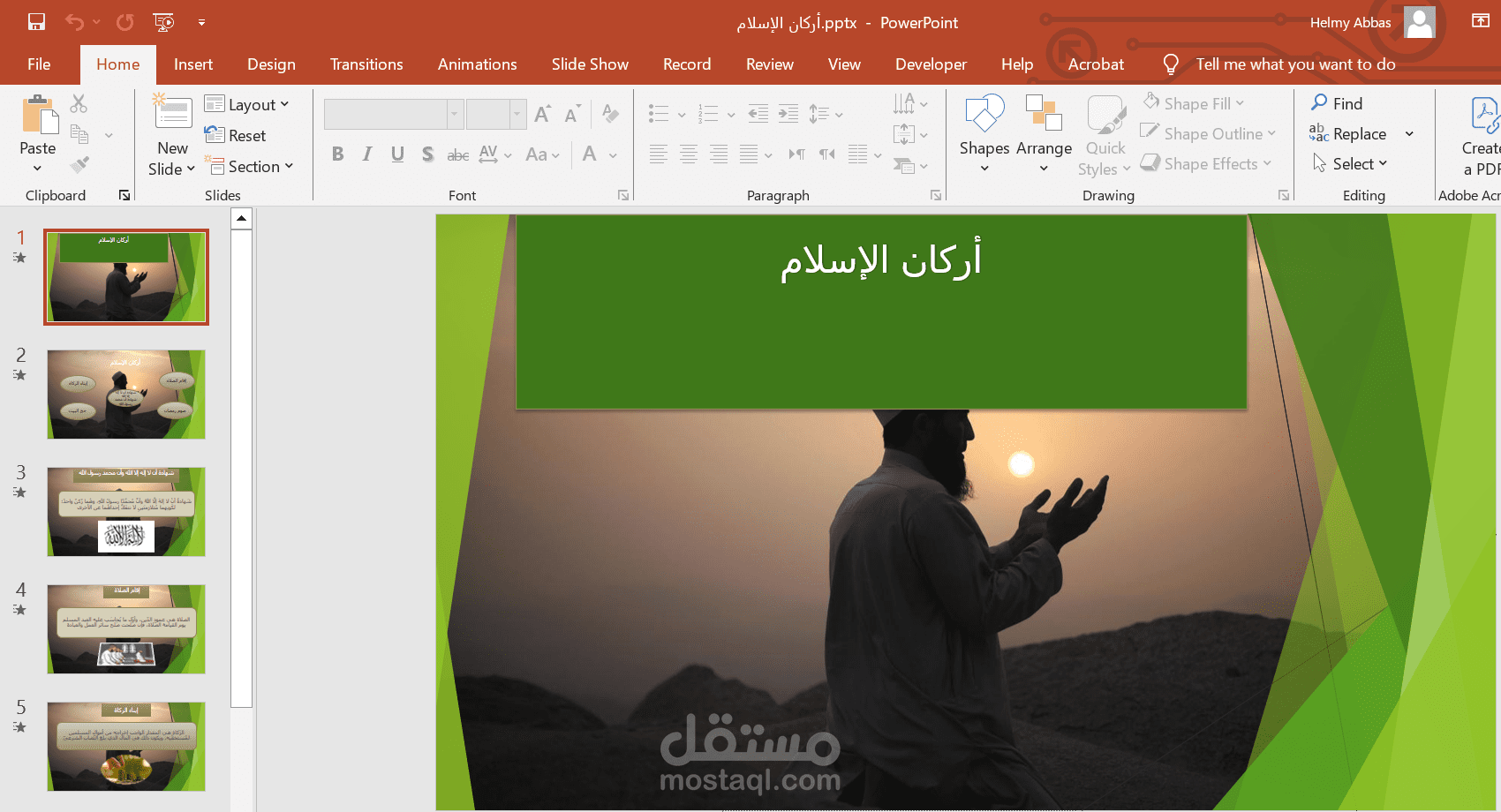The image size is (1501, 812).
Task: Toggle text Shadow formatting
Action: point(427,154)
